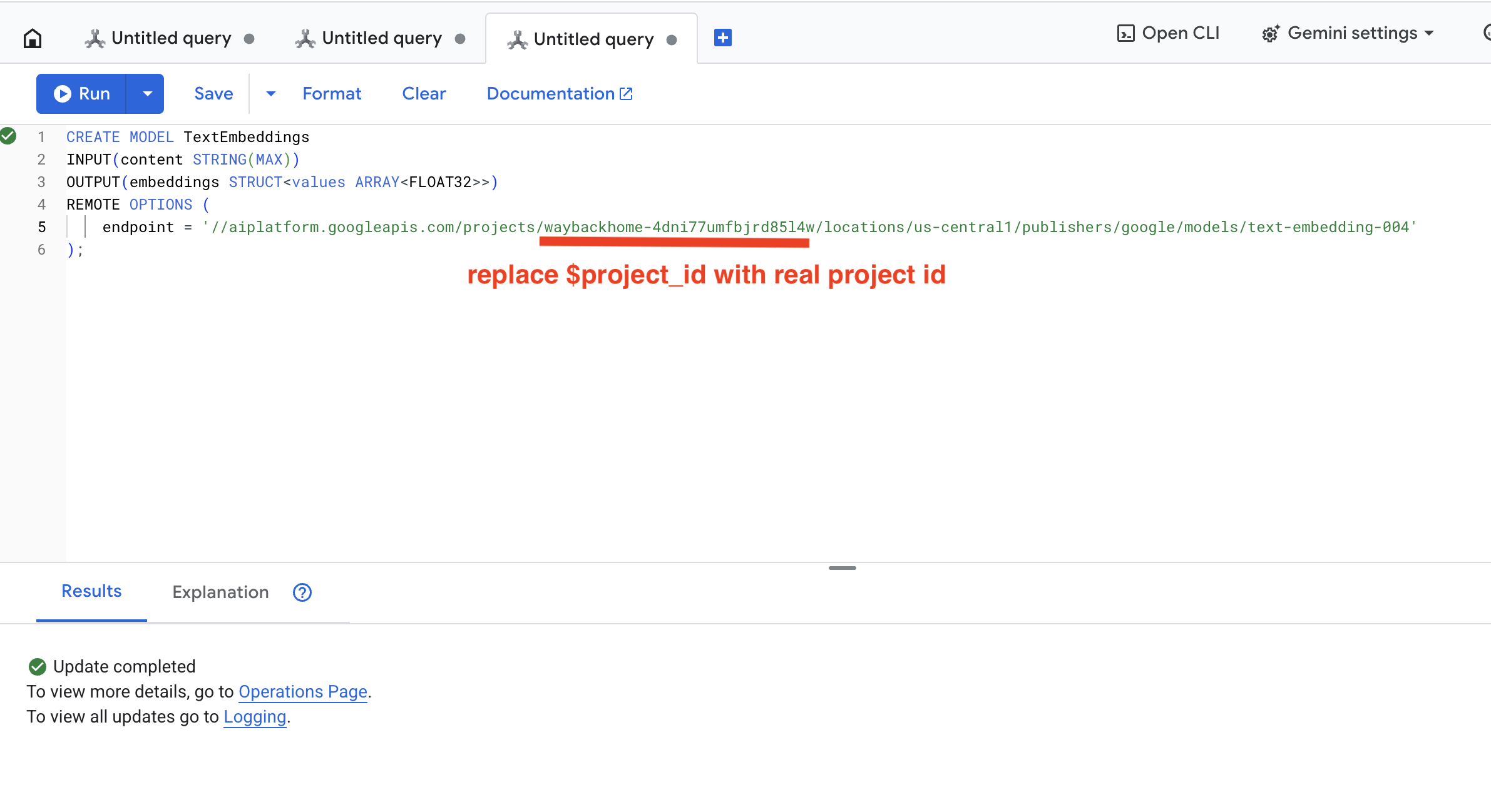The width and height of the screenshot is (1491, 812).
Task: Click the third tab's Spanner query icon
Action: [517, 39]
